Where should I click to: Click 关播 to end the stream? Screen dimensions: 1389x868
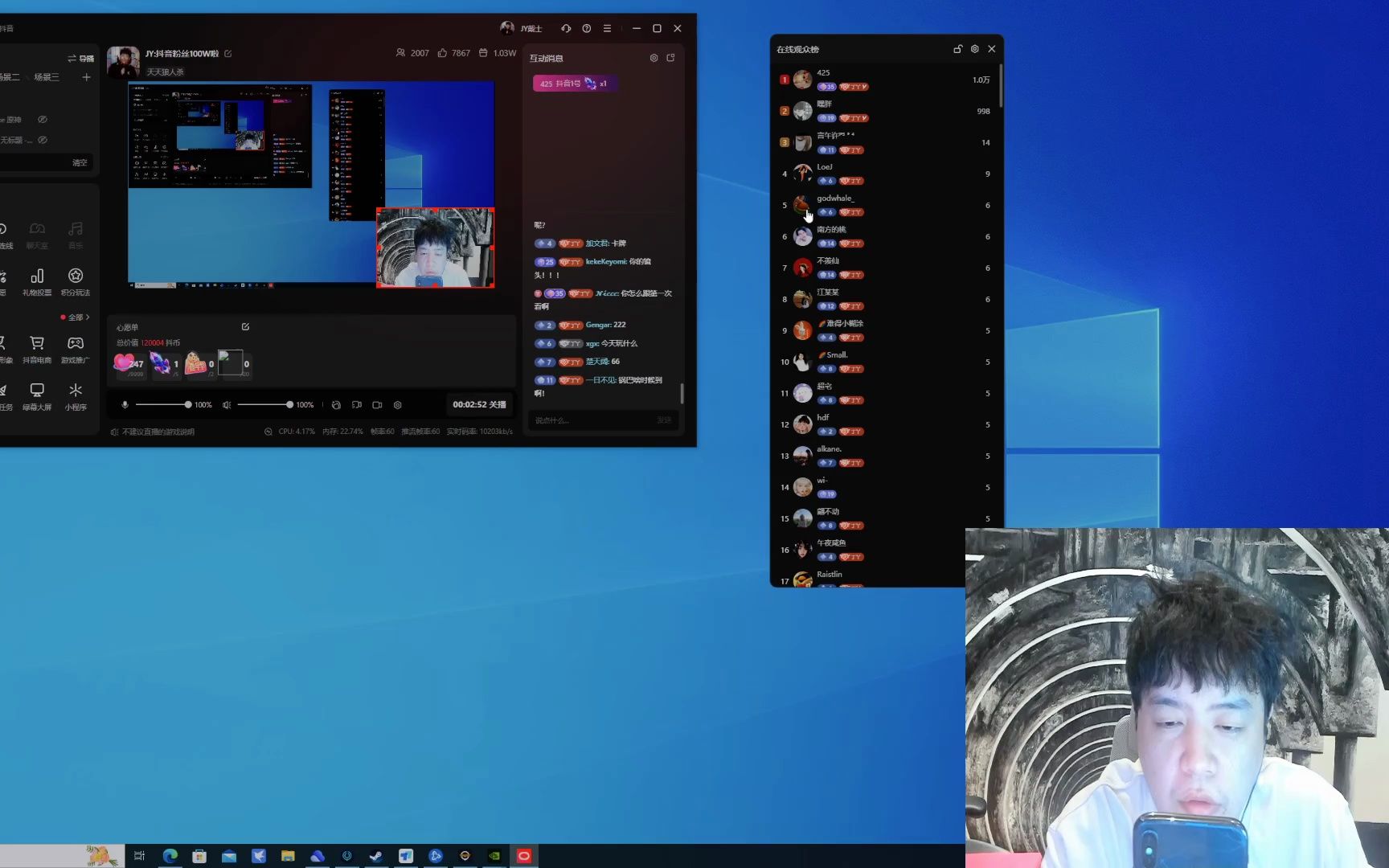click(x=480, y=404)
